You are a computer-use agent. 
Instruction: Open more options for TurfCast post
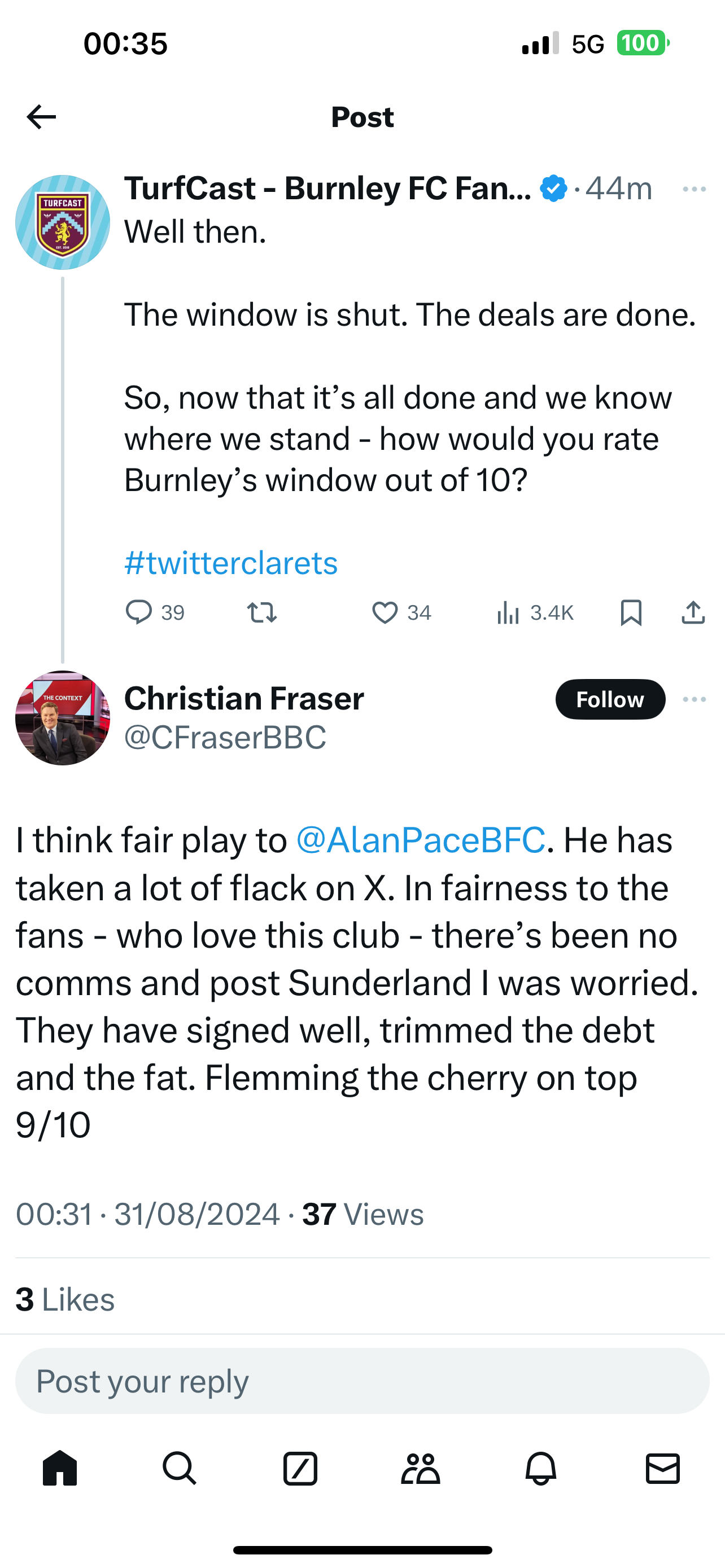click(x=694, y=189)
